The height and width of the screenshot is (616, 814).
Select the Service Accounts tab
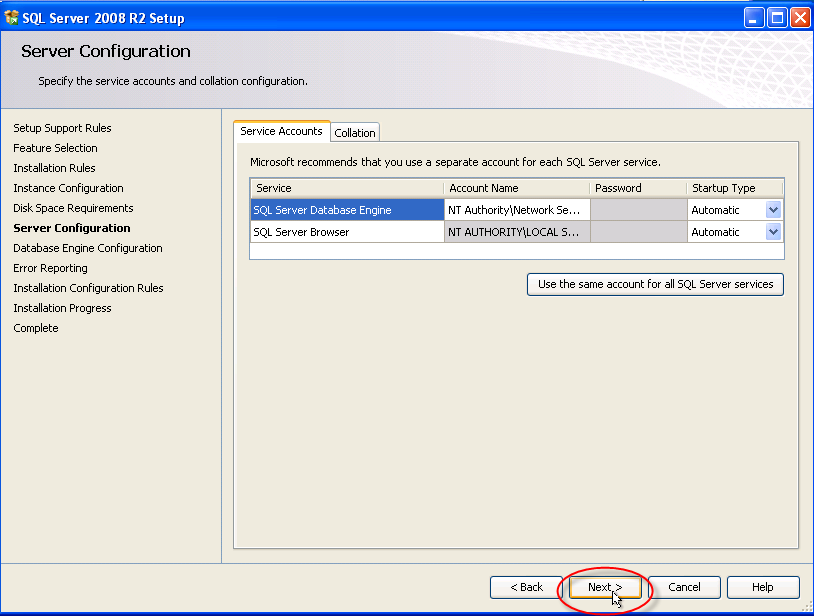pos(281,131)
